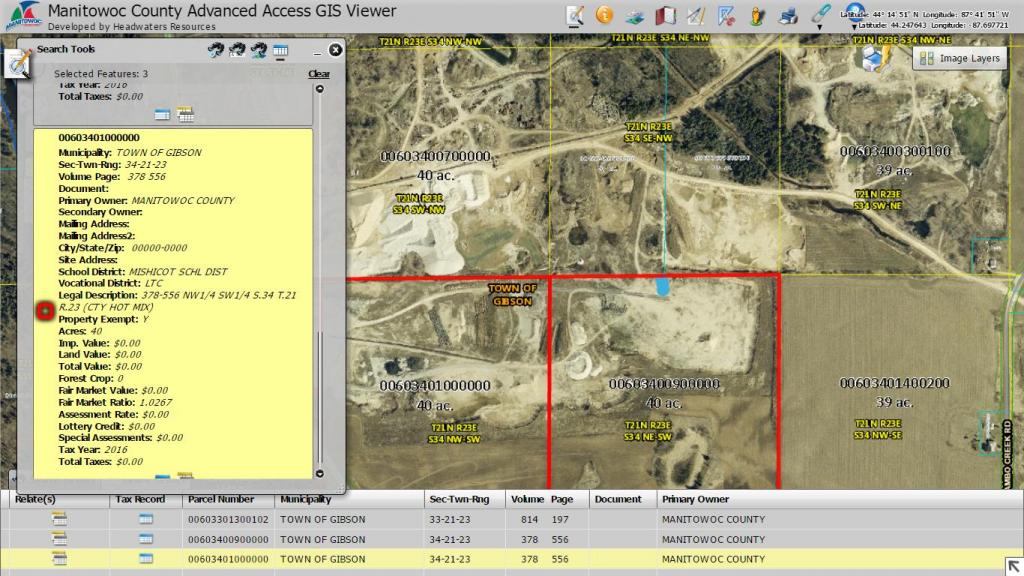Open the red bookmarks book icon
The width and height of the screenshot is (1024, 576).
[x=665, y=16]
